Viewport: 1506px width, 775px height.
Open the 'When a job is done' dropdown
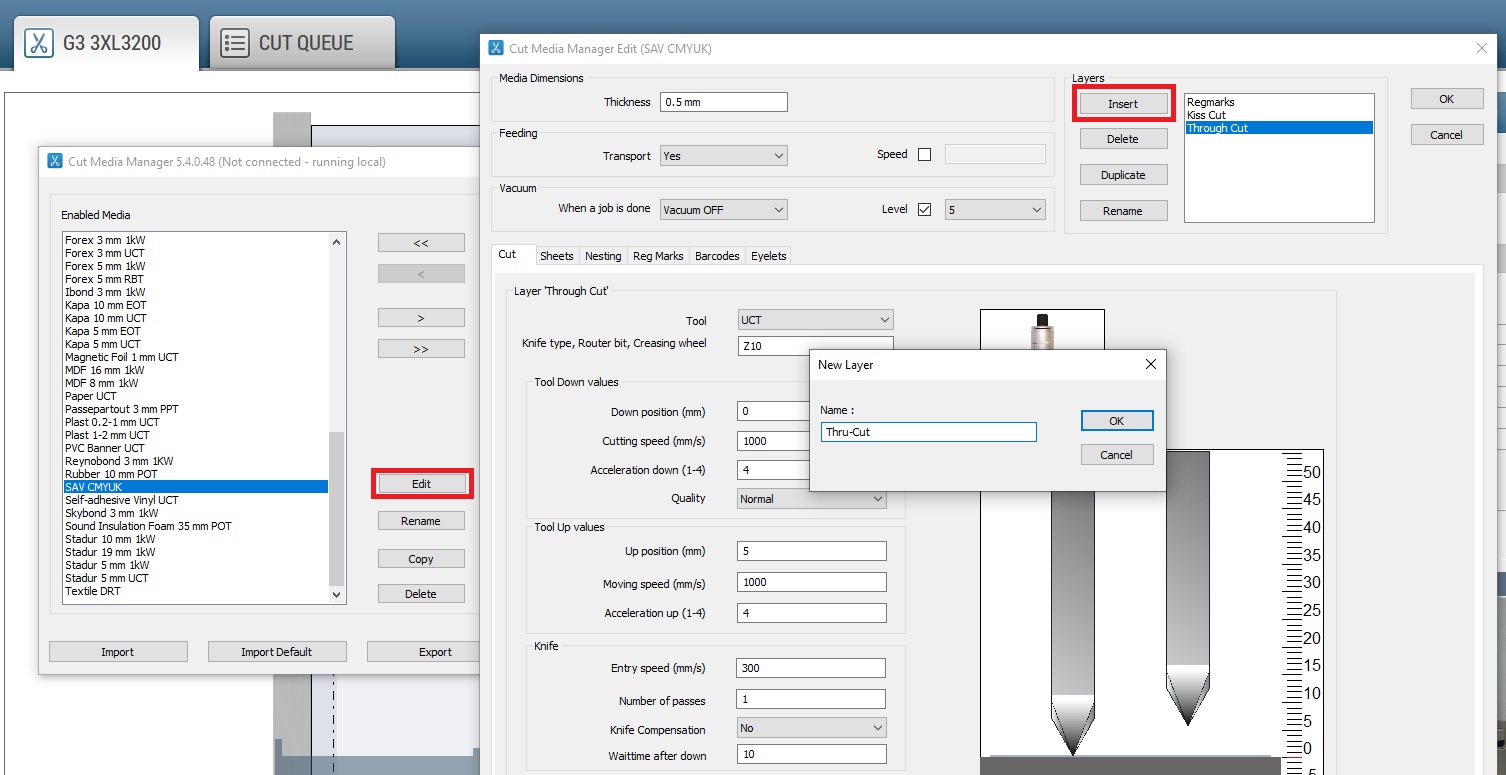click(x=723, y=210)
